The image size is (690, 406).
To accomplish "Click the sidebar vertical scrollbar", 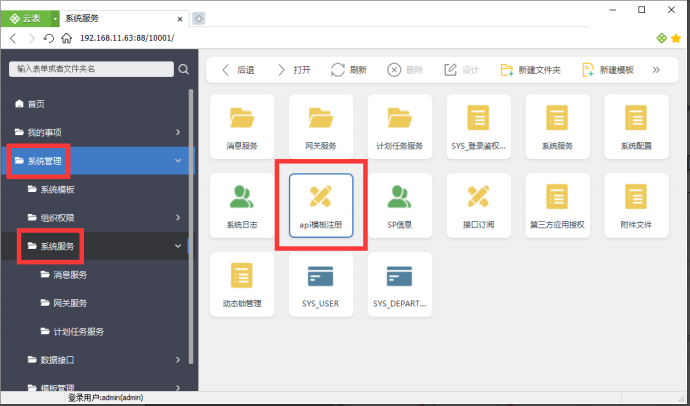I will (191, 227).
